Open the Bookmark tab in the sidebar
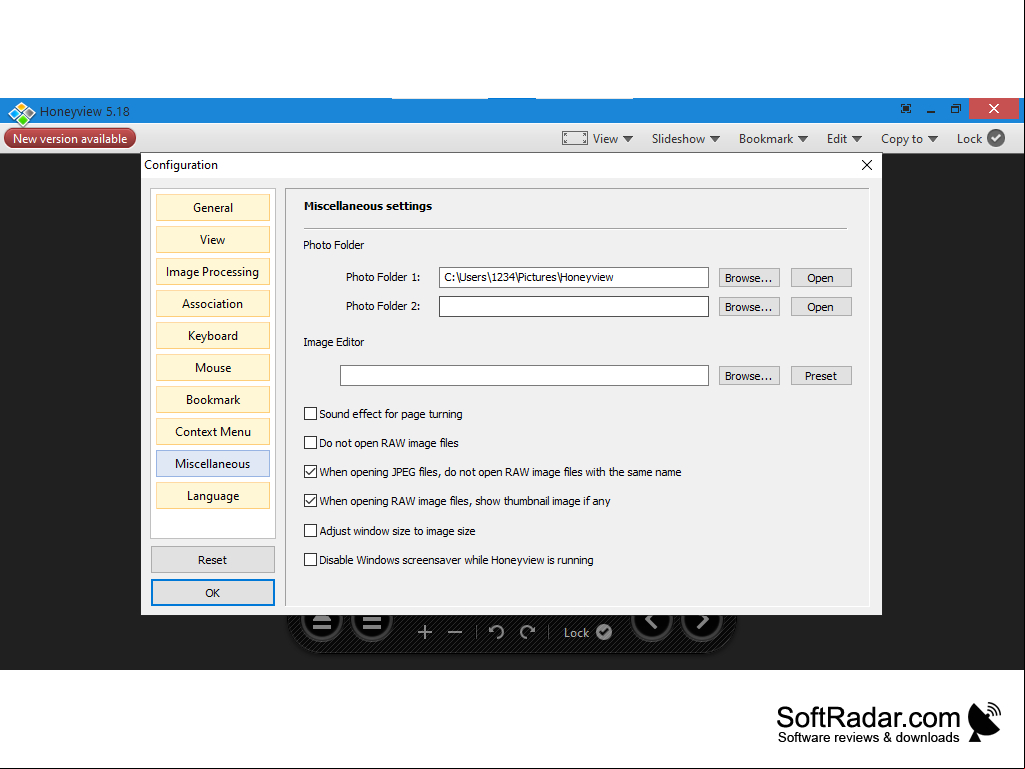This screenshot has height=769, width=1025. [x=213, y=400]
